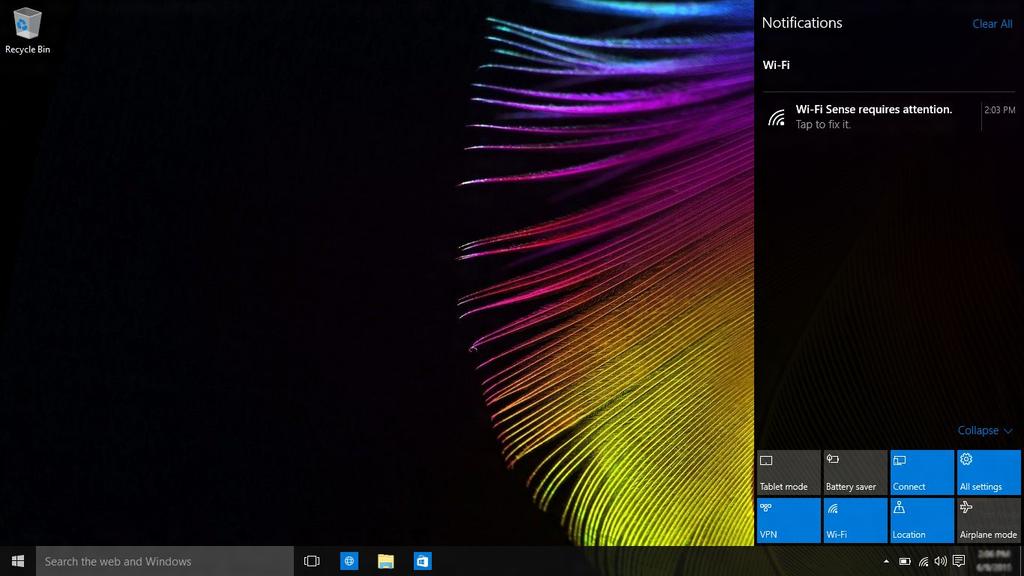Toggle the Wi-Fi quick action tile
The height and width of the screenshot is (576, 1024).
coord(855,520)
